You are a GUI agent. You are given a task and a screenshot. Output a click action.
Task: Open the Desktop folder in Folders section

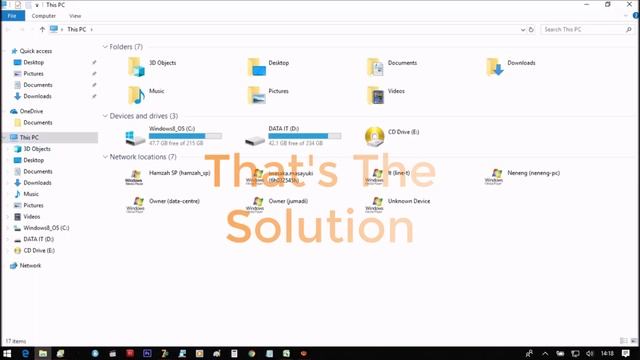coord(256,67)
